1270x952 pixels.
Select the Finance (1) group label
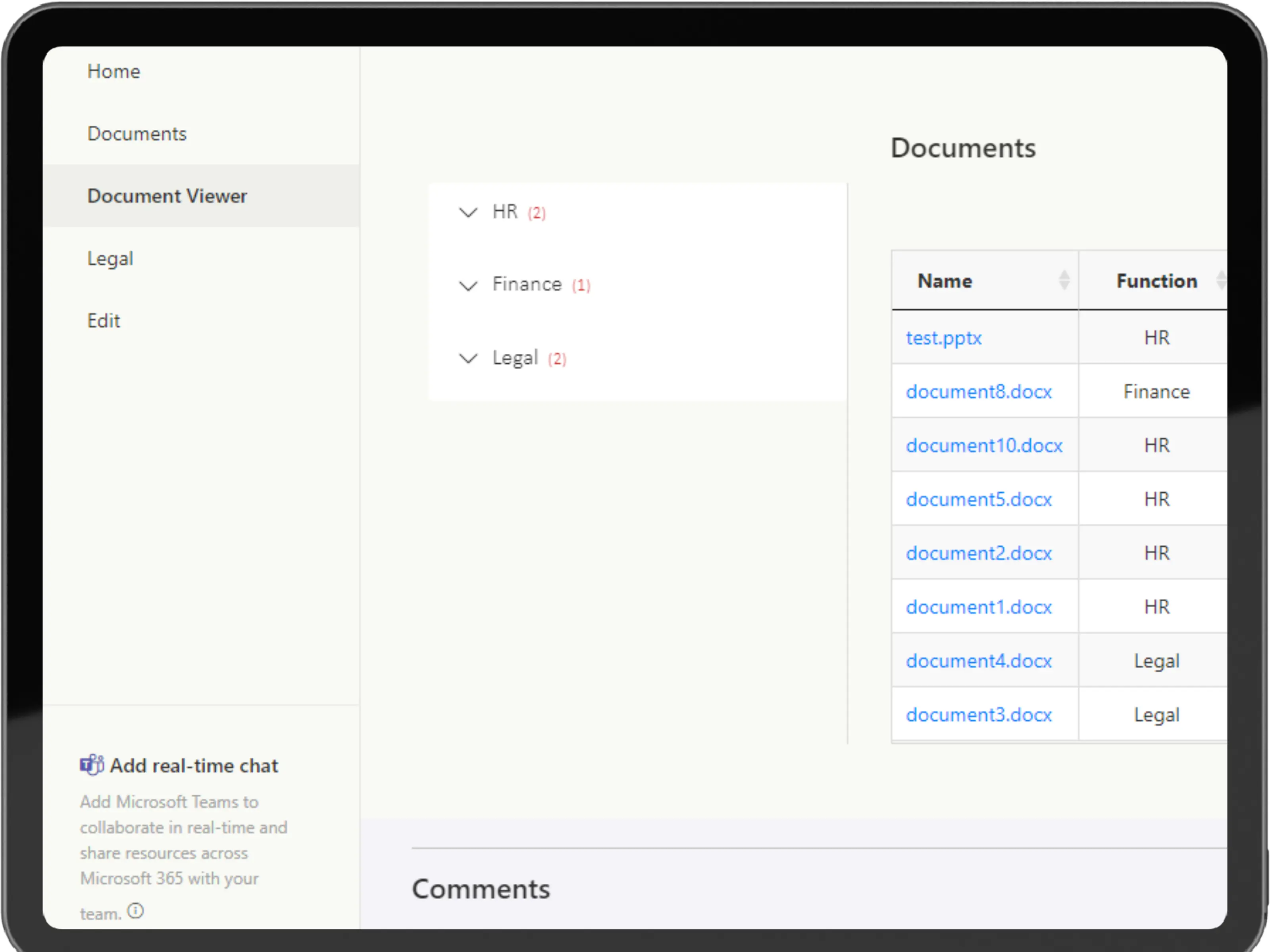541,285
